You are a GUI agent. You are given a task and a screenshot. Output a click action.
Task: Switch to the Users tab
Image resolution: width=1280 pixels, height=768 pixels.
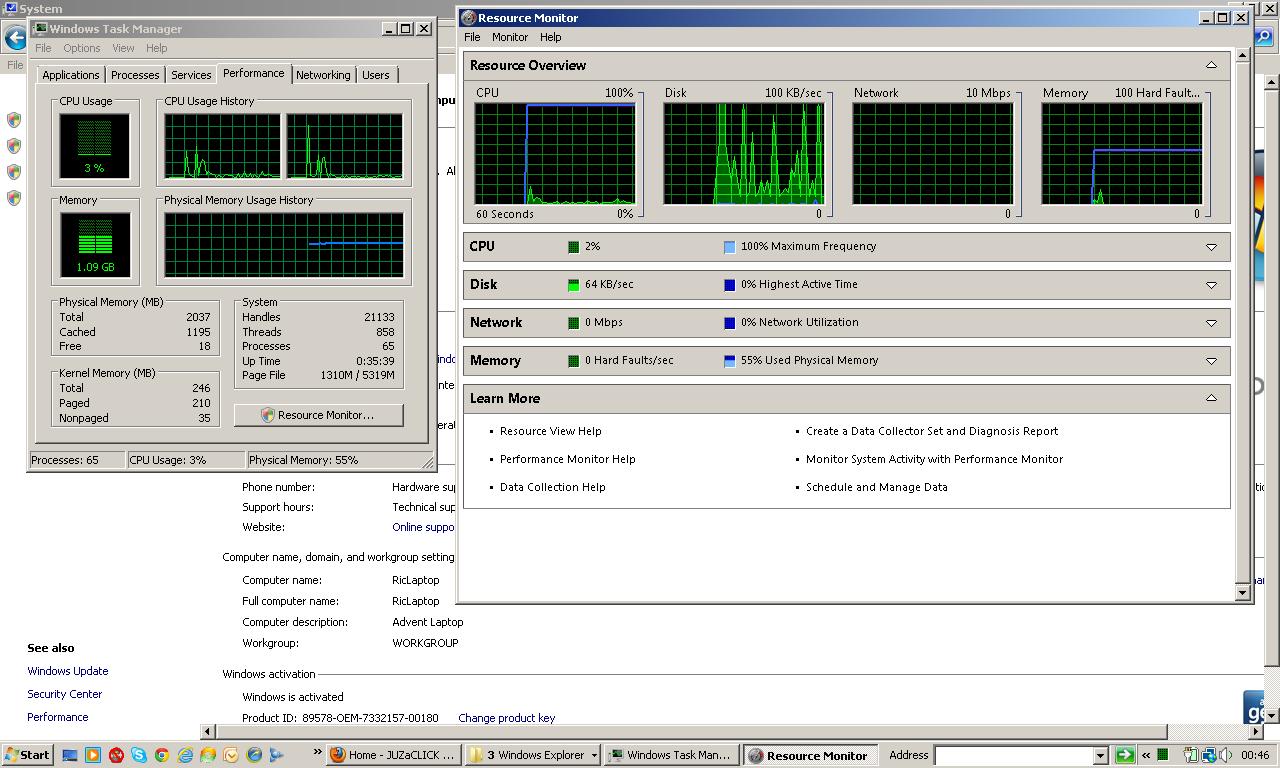[376, 75]
